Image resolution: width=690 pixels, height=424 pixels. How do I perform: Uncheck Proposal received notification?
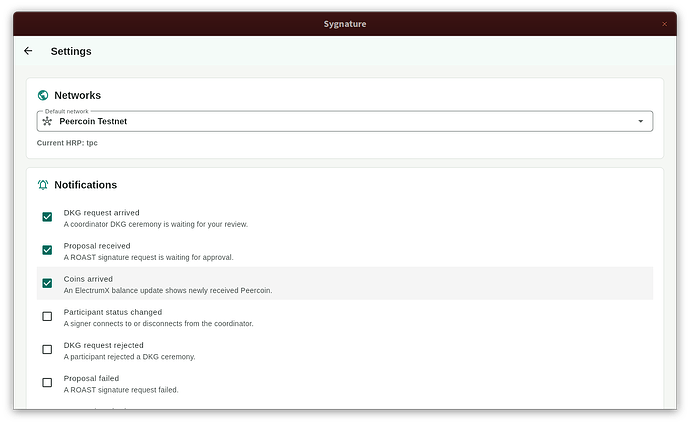[x=47, y=250]
